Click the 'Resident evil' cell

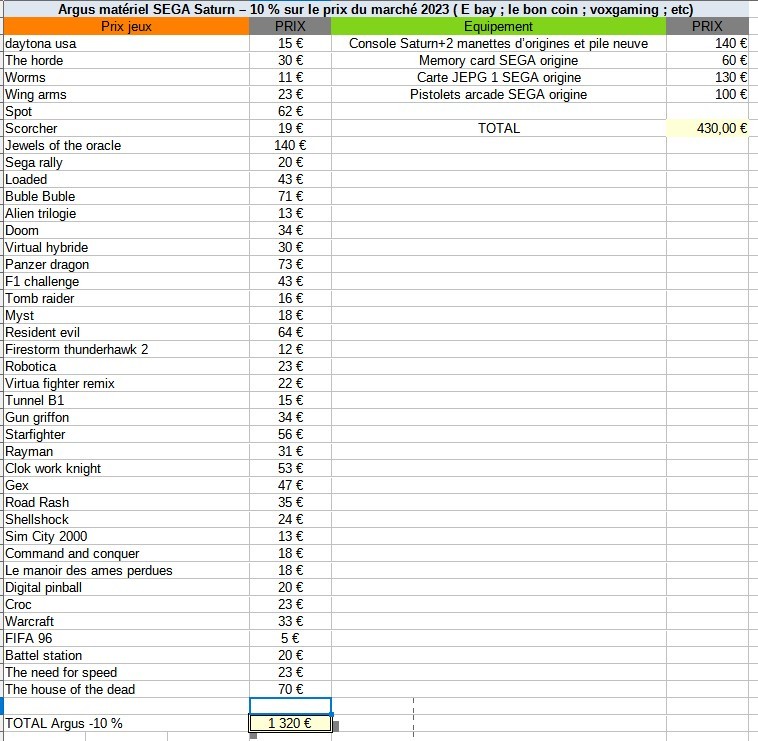pyautogui.click(x=126, y=332)
